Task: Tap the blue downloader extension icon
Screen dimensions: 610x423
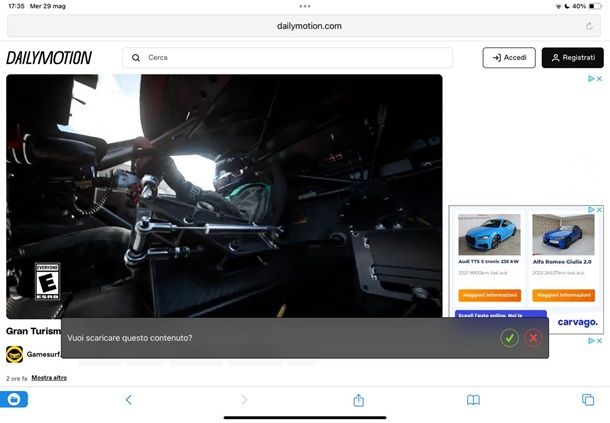Action: tap(14, 399)
